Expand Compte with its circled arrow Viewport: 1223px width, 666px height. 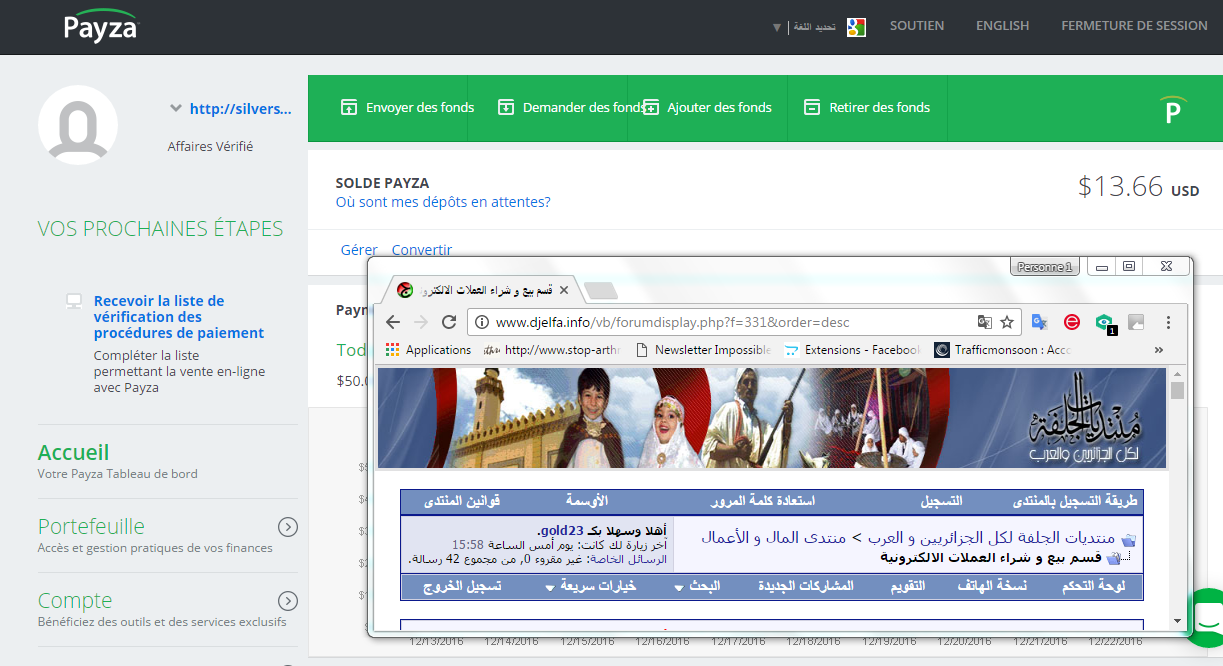[288, 601]
